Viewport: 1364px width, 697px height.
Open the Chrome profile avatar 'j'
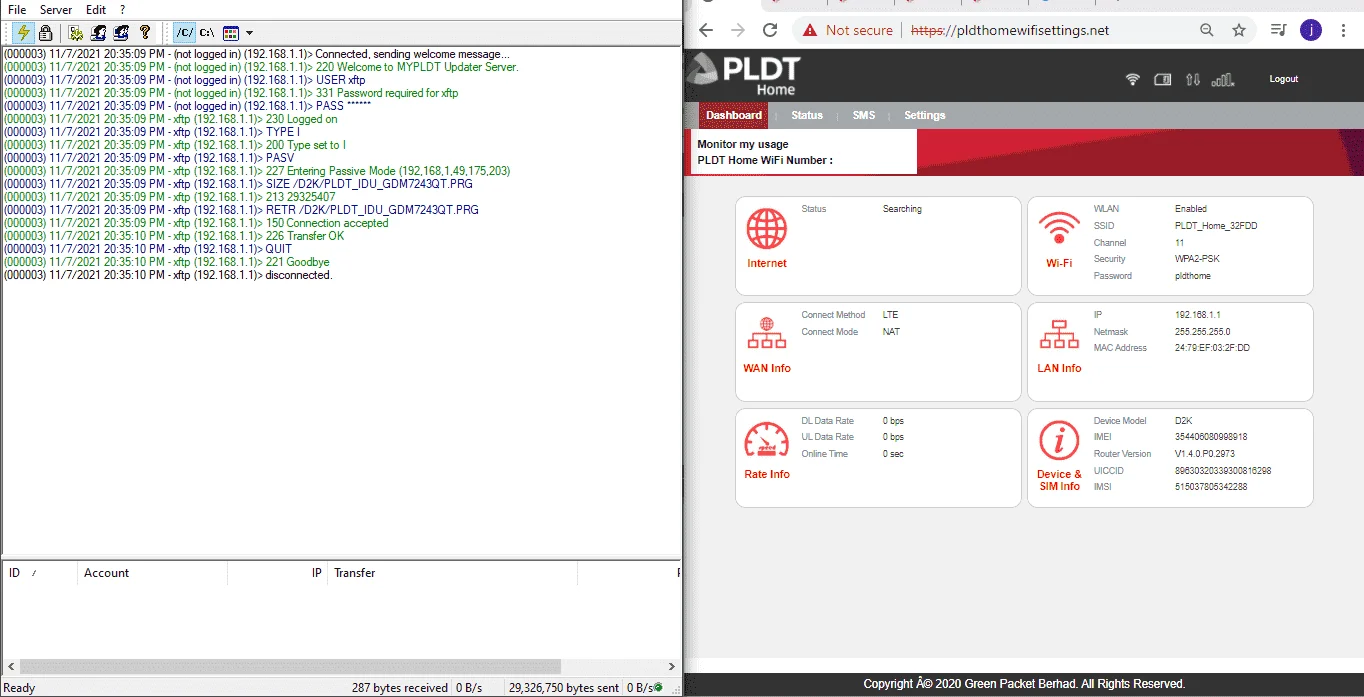pyautogui.click(x=1311, y=30)
